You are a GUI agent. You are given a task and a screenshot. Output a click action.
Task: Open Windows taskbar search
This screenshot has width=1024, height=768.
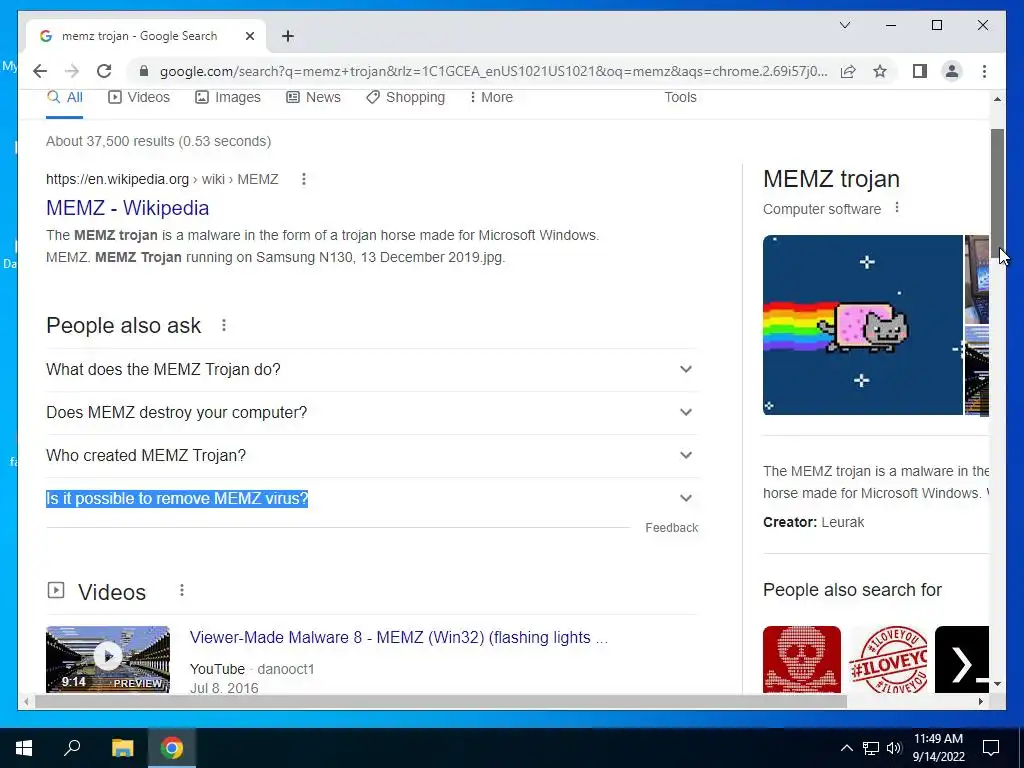[x=72, y=748]
